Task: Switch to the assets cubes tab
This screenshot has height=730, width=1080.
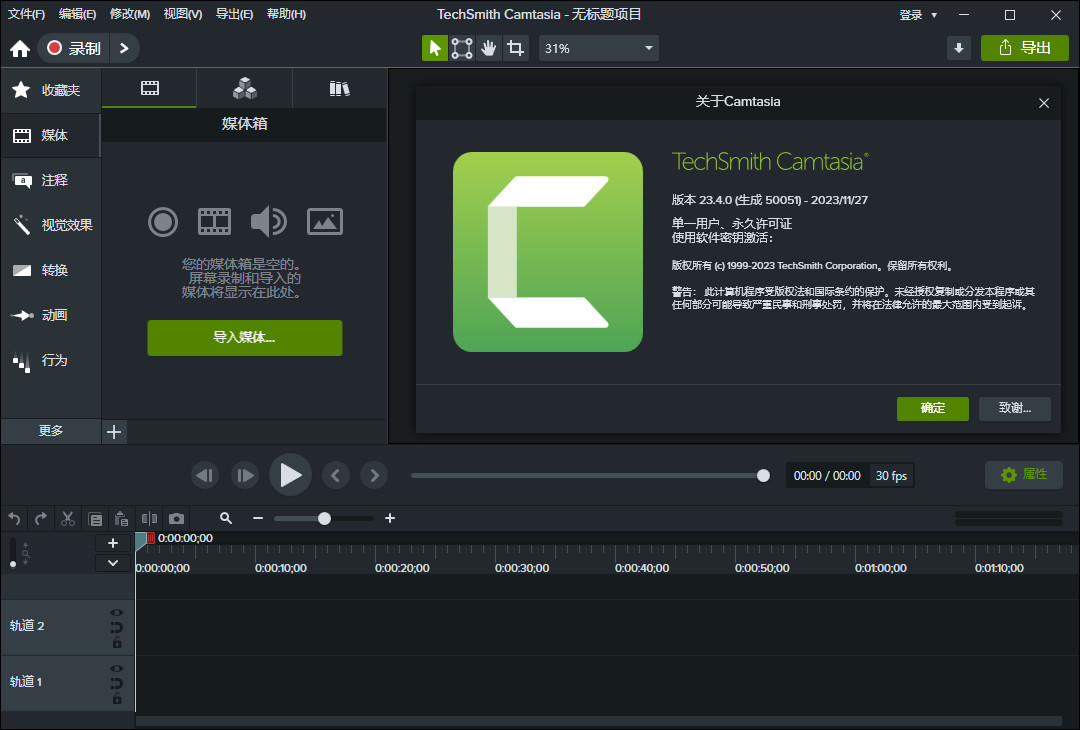Action: (x=245, y=88)
